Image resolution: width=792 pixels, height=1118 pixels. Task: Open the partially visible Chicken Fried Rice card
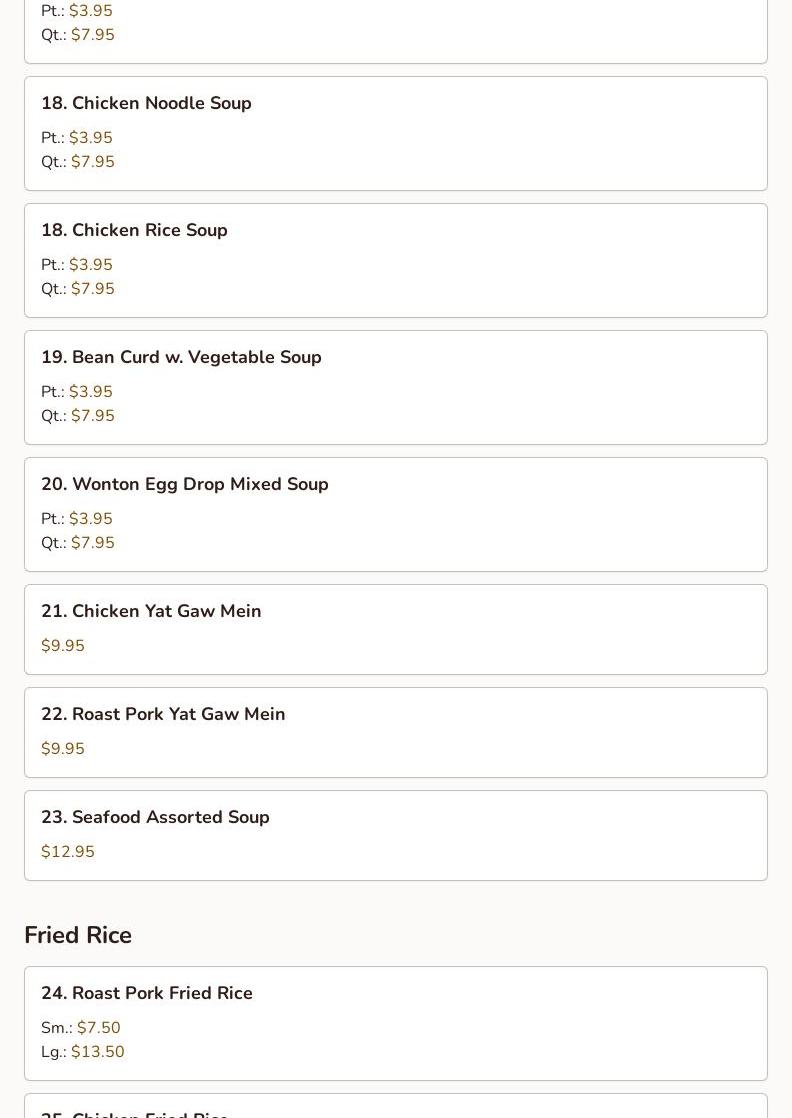tap(396, 1106)
